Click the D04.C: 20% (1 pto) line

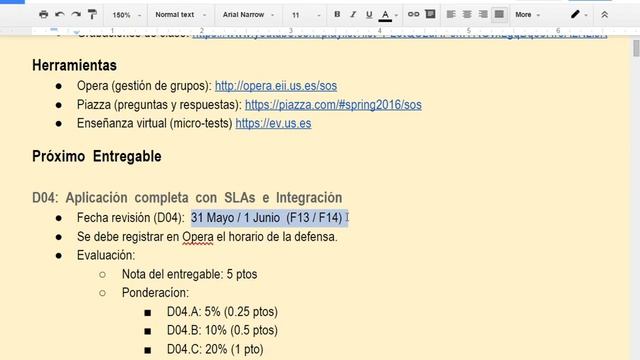215,349
